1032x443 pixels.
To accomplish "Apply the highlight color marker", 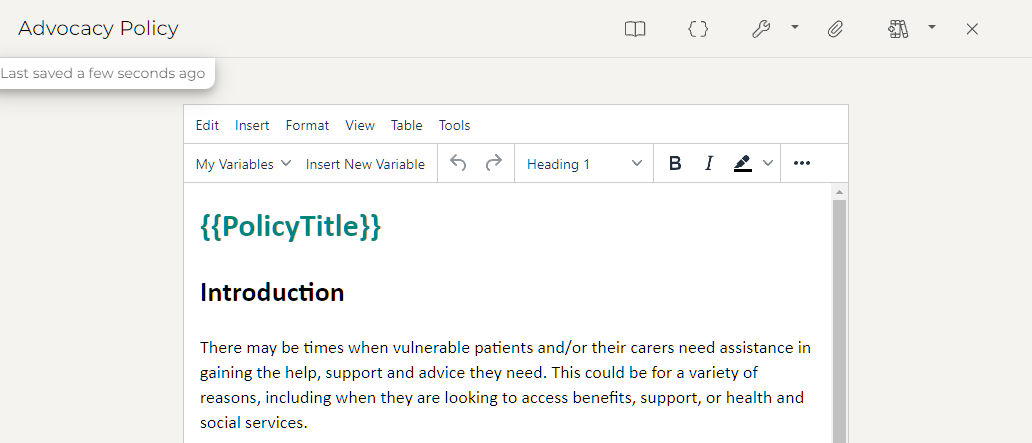I will [742, 164].
